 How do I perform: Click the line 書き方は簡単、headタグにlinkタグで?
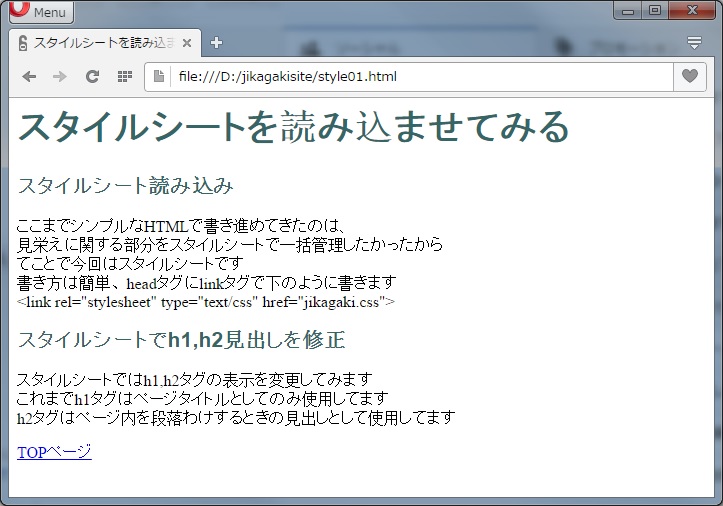click(x=207, y=282)
